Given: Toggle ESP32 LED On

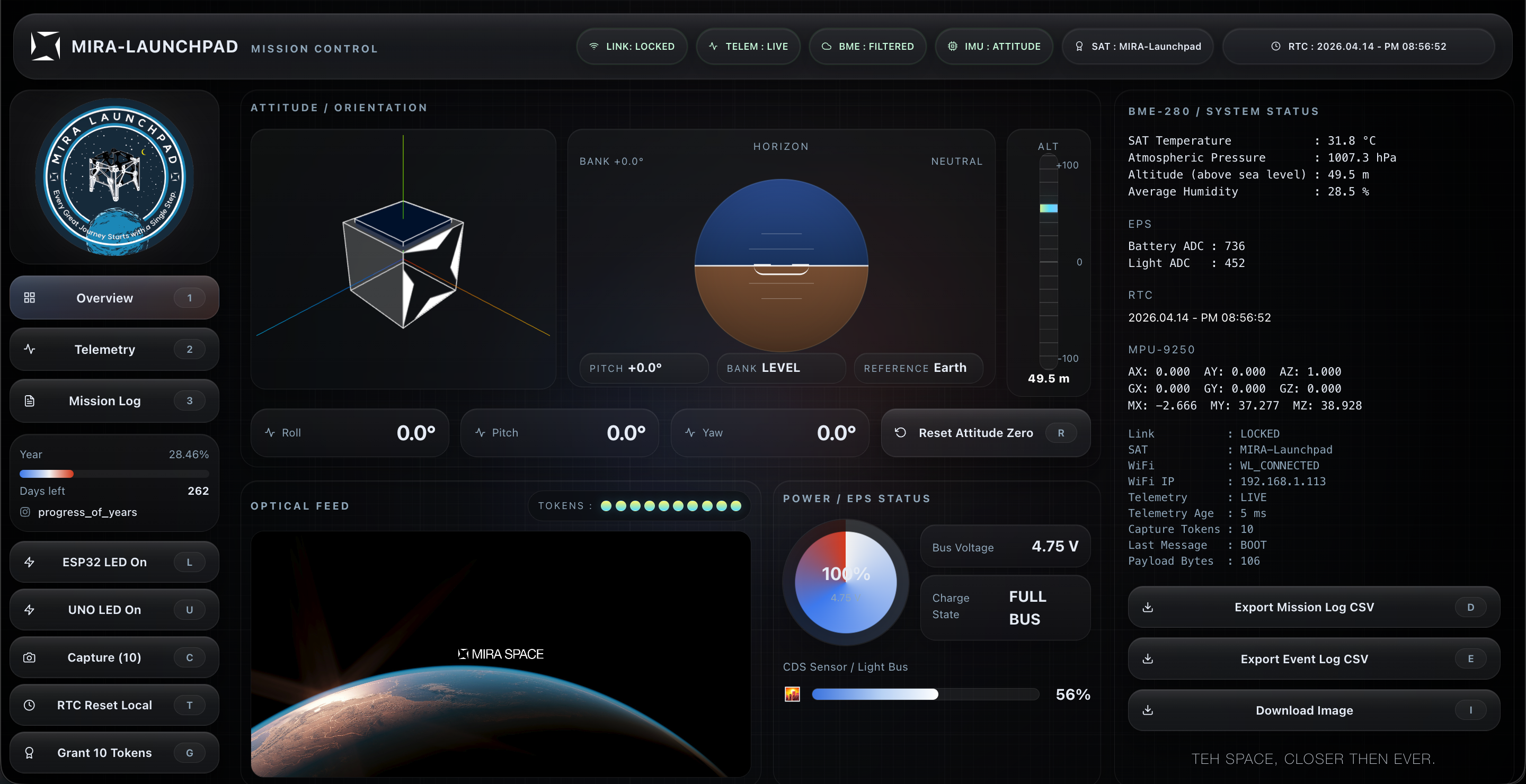Looking at the screenshot, I should point(114,562).
